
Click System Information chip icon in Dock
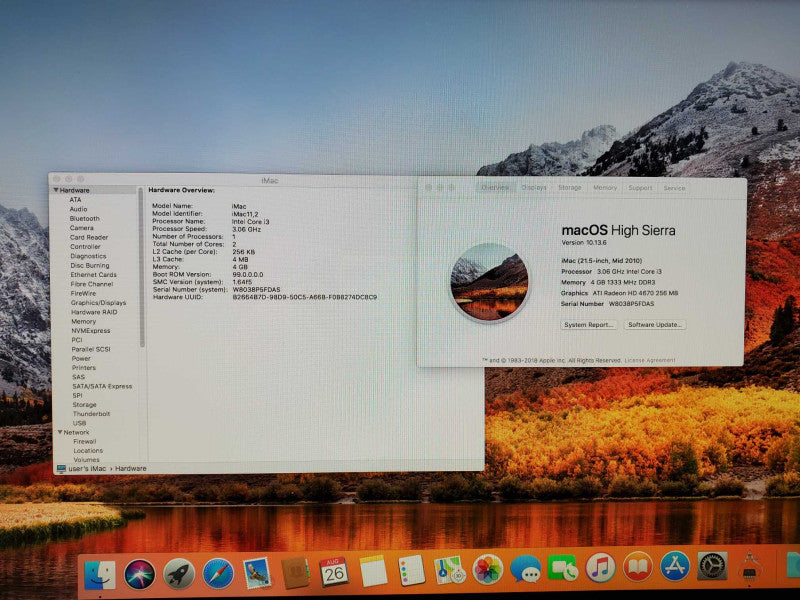tap(750, 565)
